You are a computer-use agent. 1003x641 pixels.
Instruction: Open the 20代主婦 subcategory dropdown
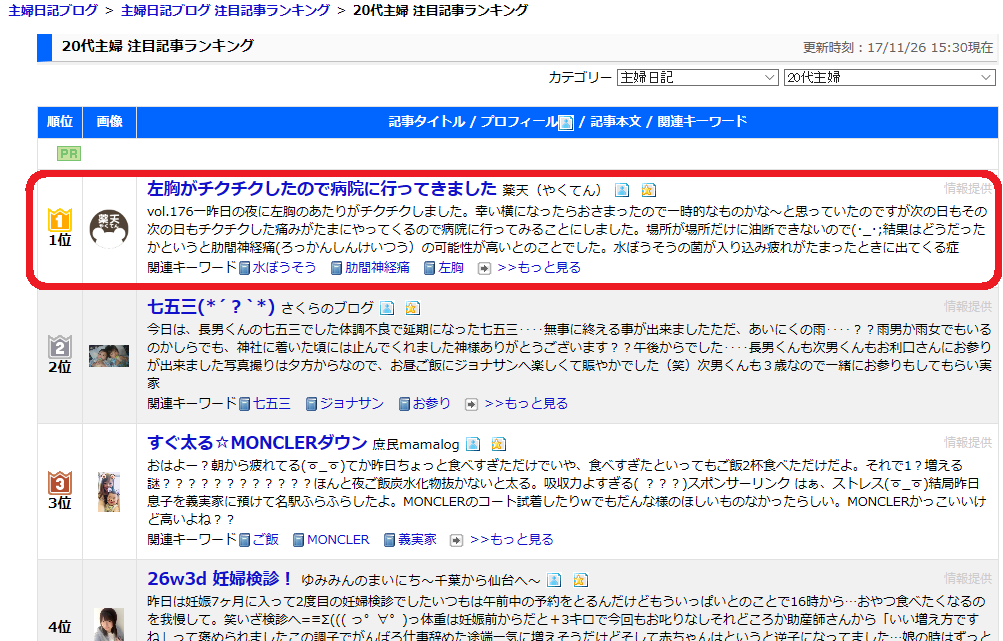890,77
